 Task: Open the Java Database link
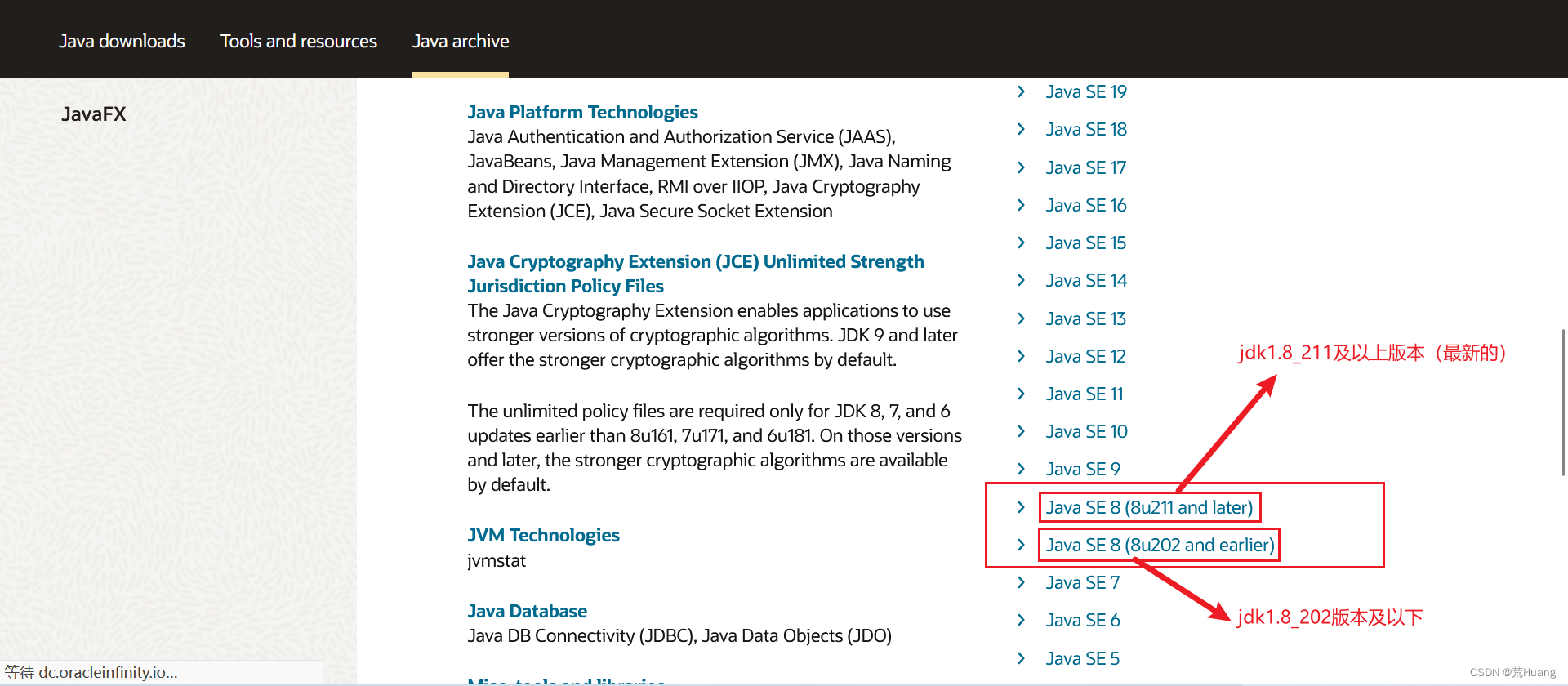click(x=527, y=611)
